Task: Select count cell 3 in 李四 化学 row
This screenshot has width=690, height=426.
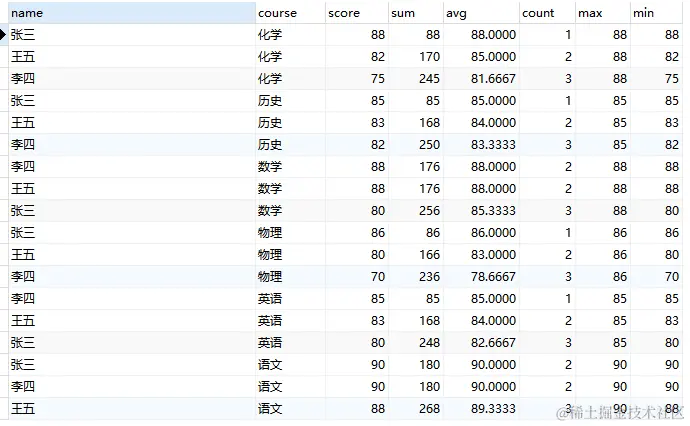Action: click(x=547, y=79)
